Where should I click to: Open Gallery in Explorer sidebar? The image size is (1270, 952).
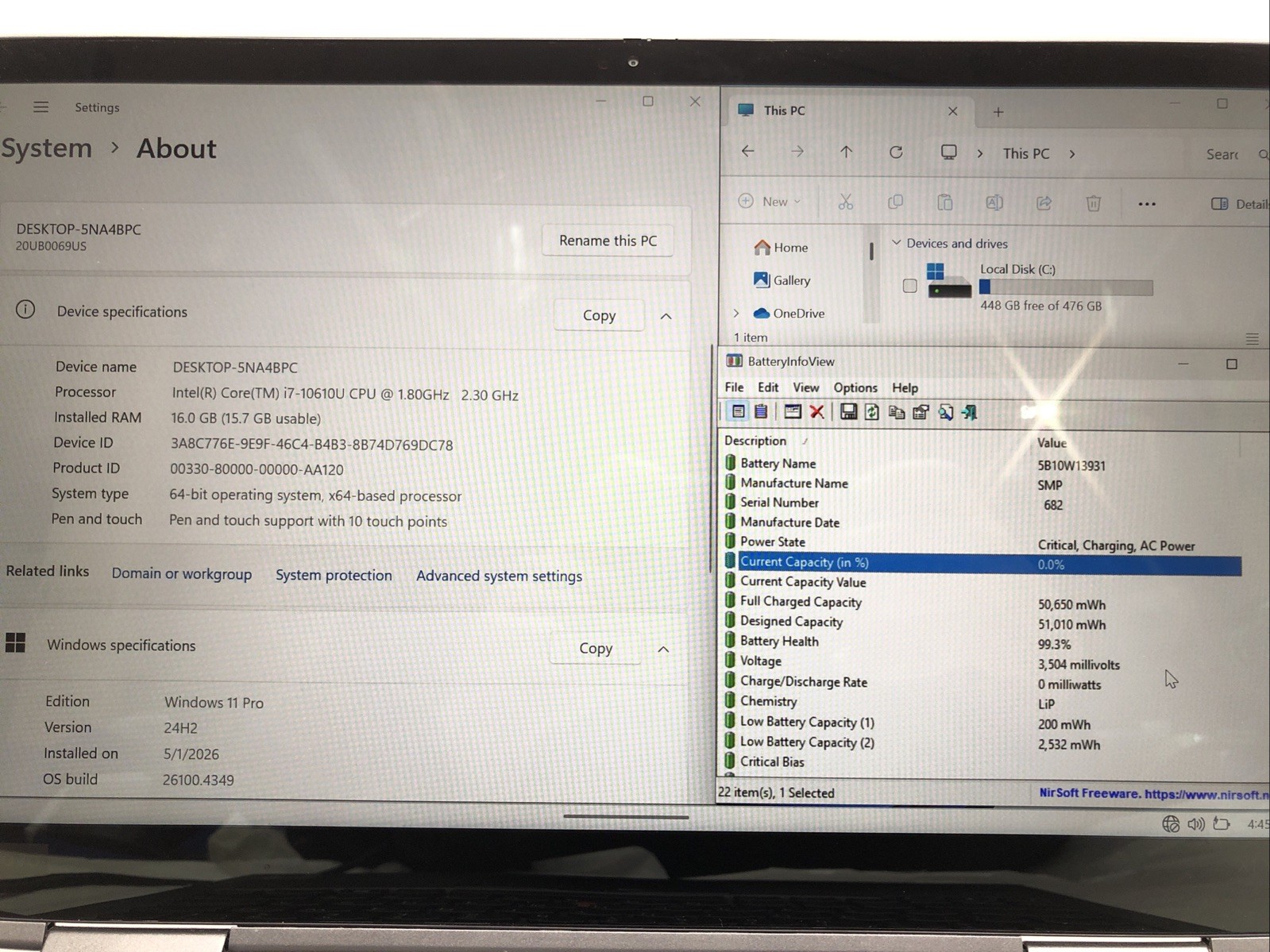pos(782,280)
